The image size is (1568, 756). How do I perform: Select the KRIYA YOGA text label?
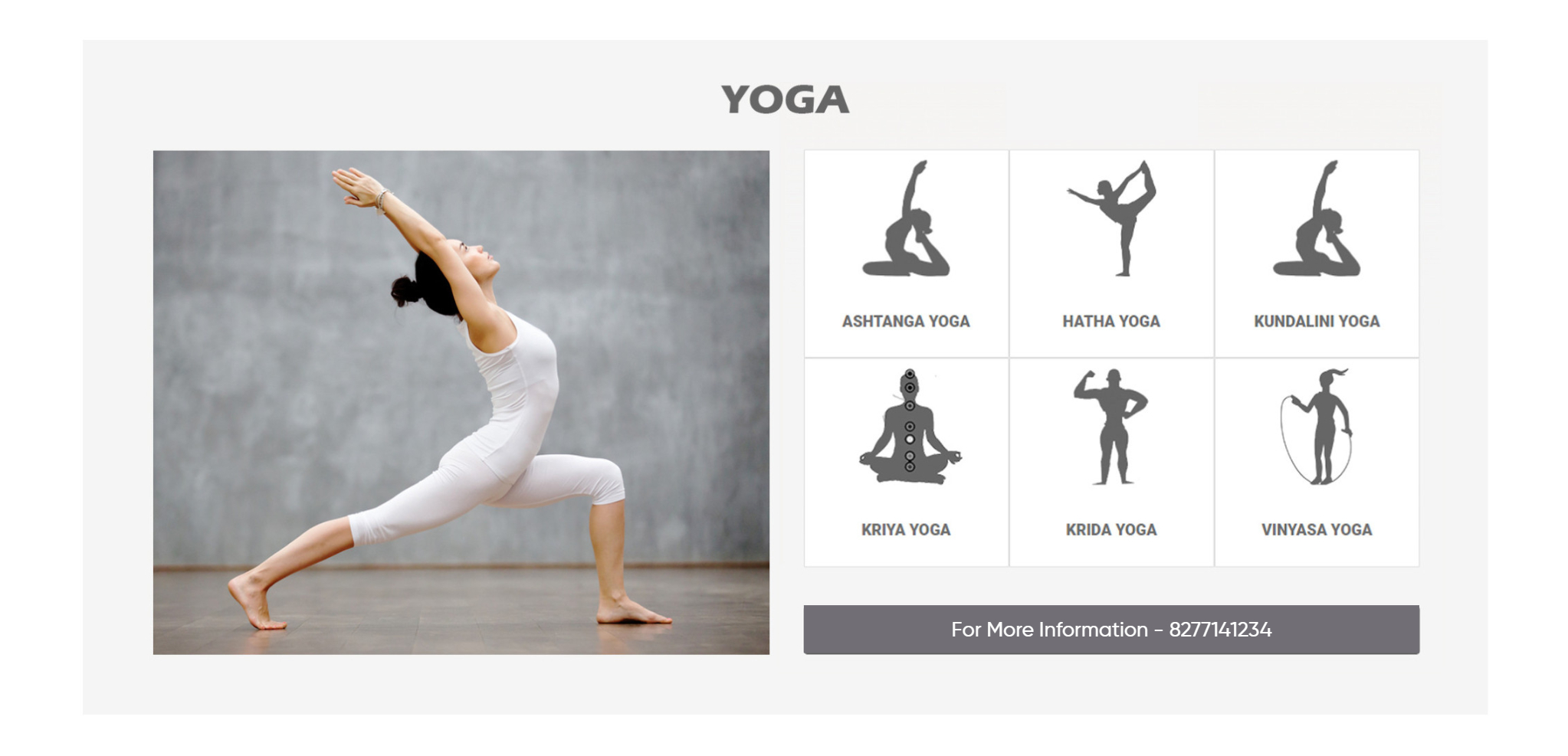coord(906,530)
